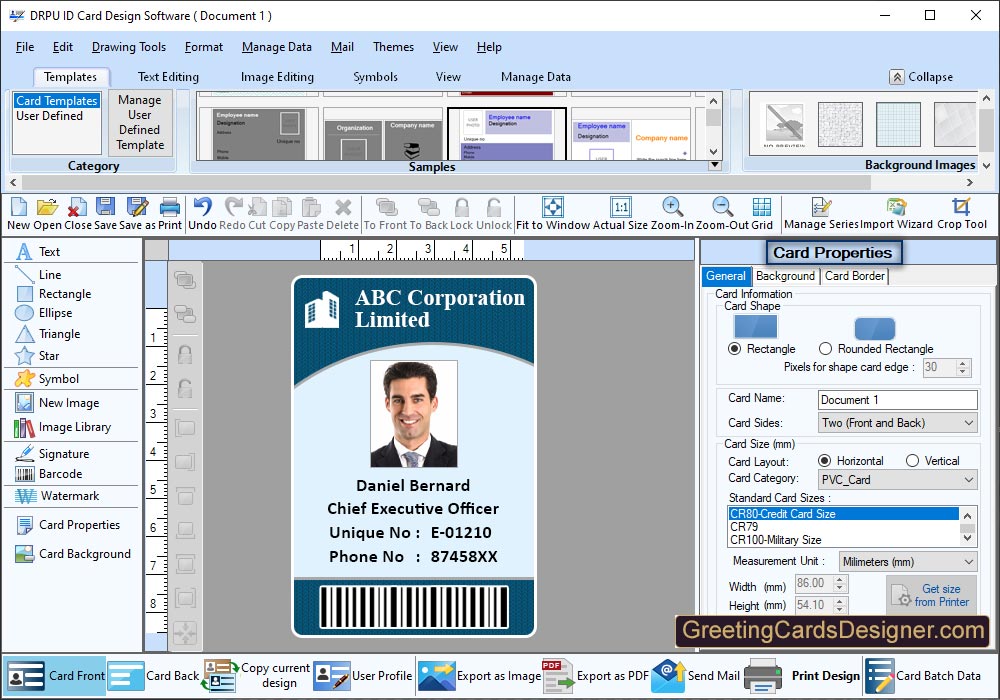Open the Background tab in Card Properties
Image resolution: width=1000 pixels, height=700 pixels.
coord(785,276)
